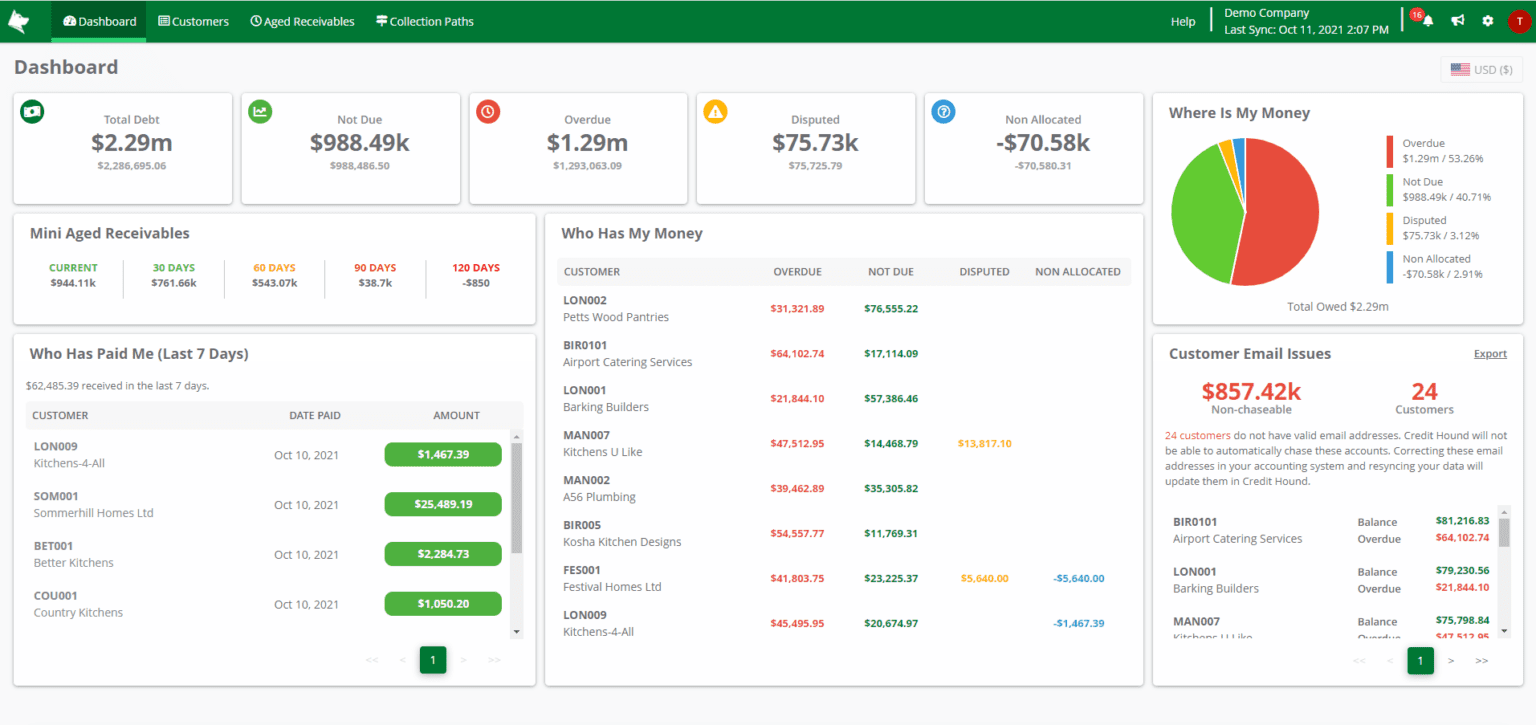
Task: Switch to the Aged Receivables tab
Action: [302, 20]
